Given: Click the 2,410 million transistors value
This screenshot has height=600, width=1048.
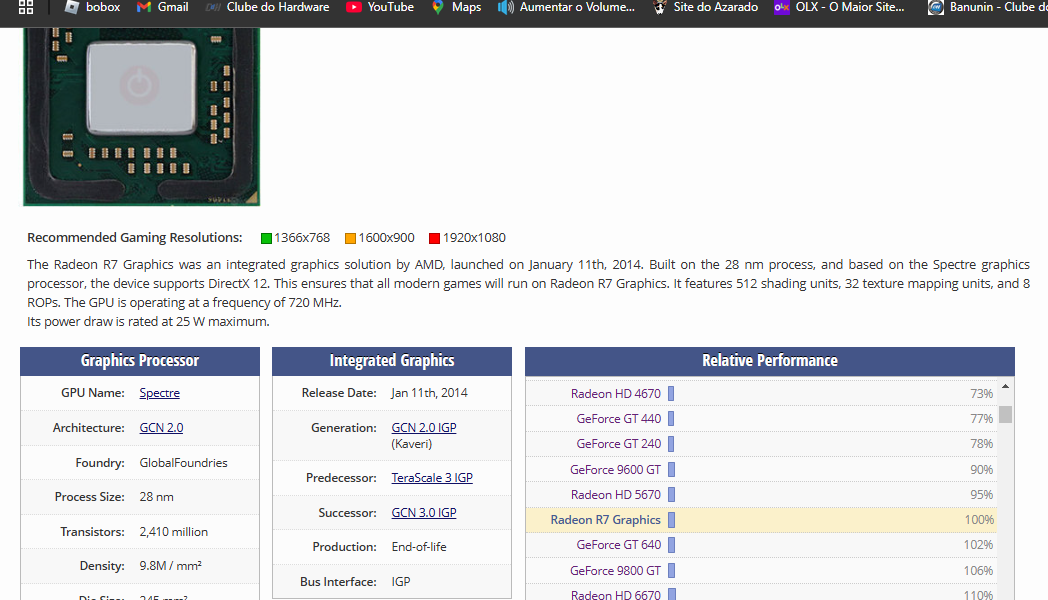Looking at the screenshot, I should 174,532.
